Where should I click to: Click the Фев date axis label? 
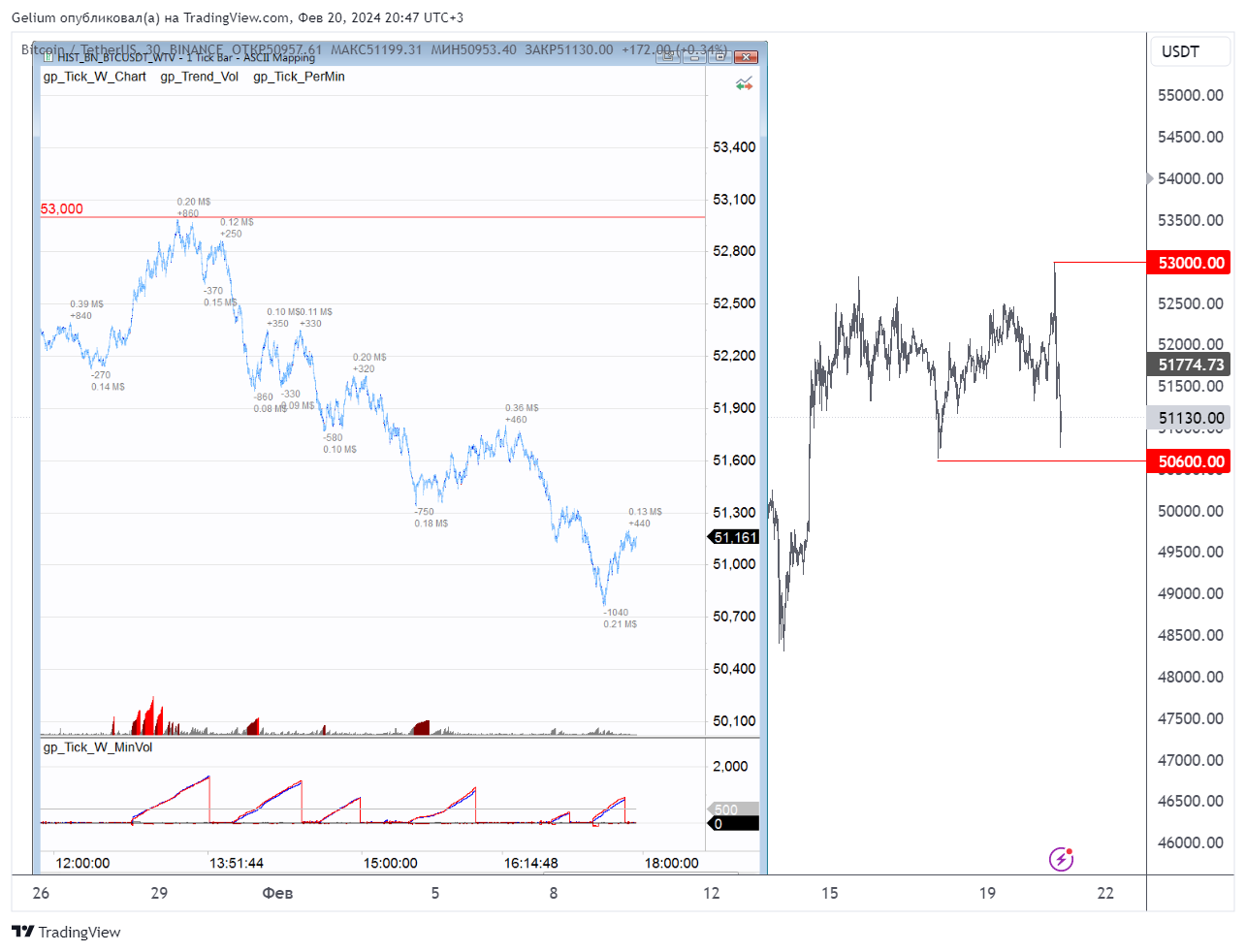[x=277, y=893]
